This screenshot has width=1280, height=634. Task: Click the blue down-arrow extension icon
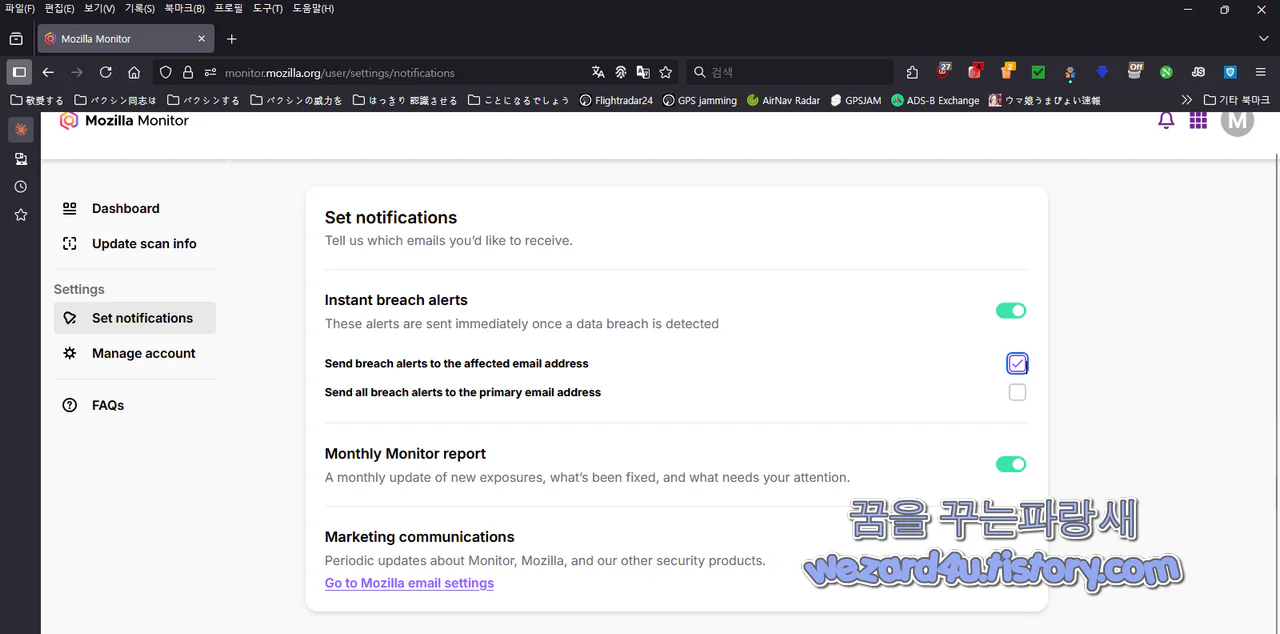coord(1102,72)
